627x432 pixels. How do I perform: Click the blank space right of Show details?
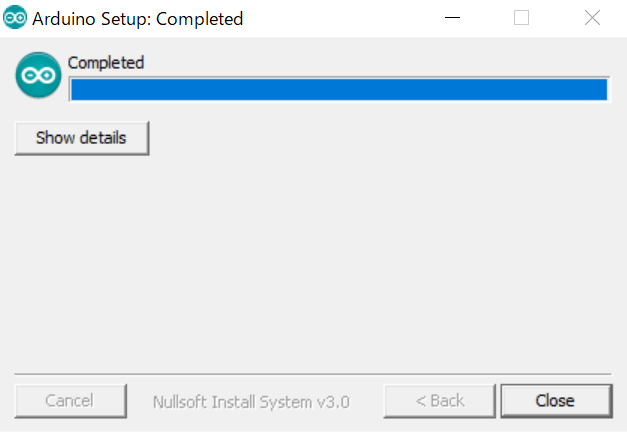click(380, 138)
